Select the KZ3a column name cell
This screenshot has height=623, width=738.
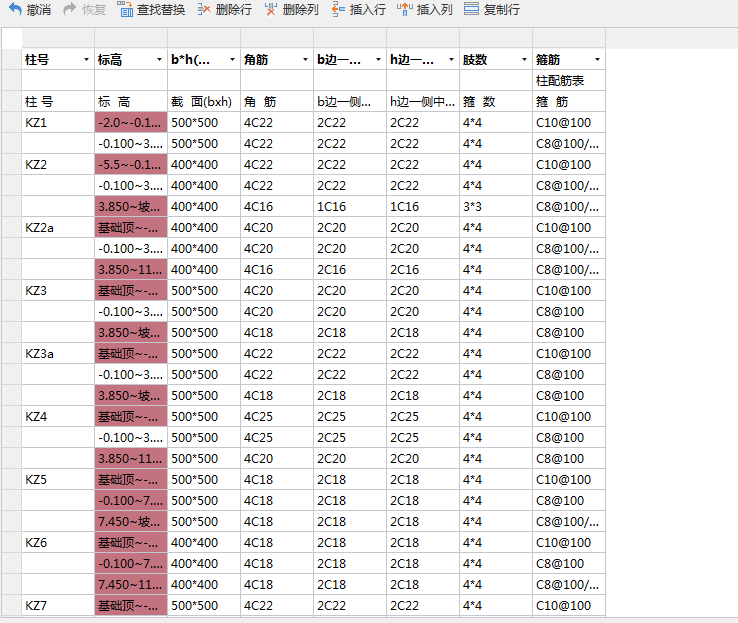coord(58,353)
